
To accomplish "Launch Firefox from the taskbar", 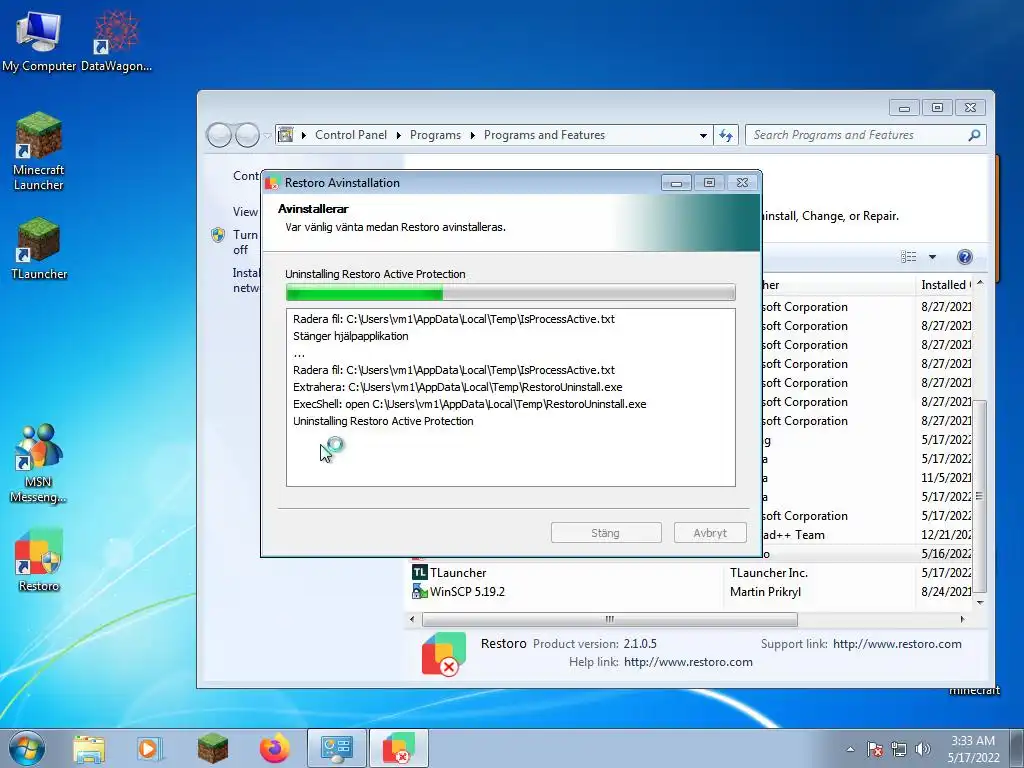I will 274,749.
